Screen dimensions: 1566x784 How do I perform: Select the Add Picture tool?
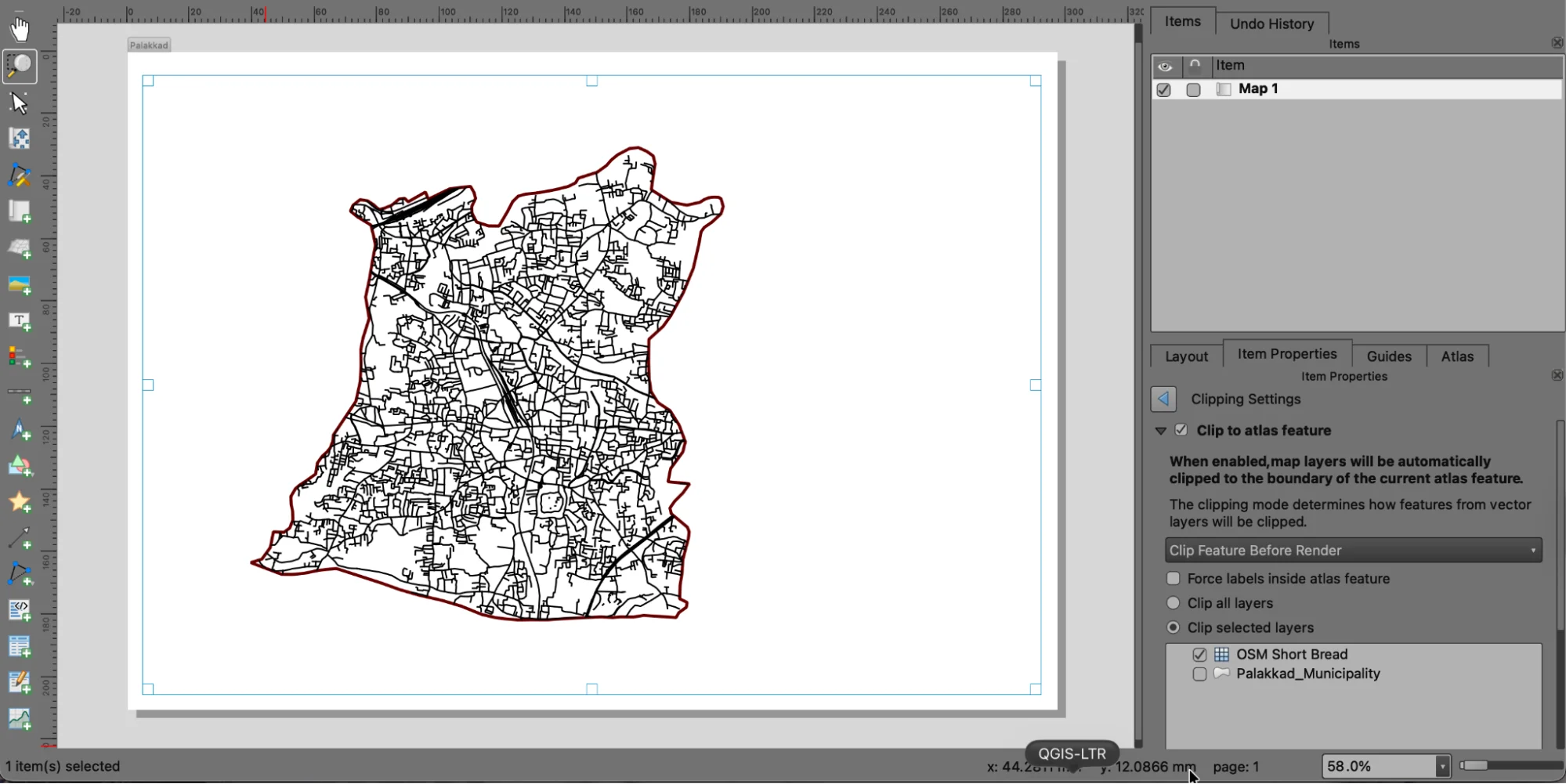coord(20,284)
